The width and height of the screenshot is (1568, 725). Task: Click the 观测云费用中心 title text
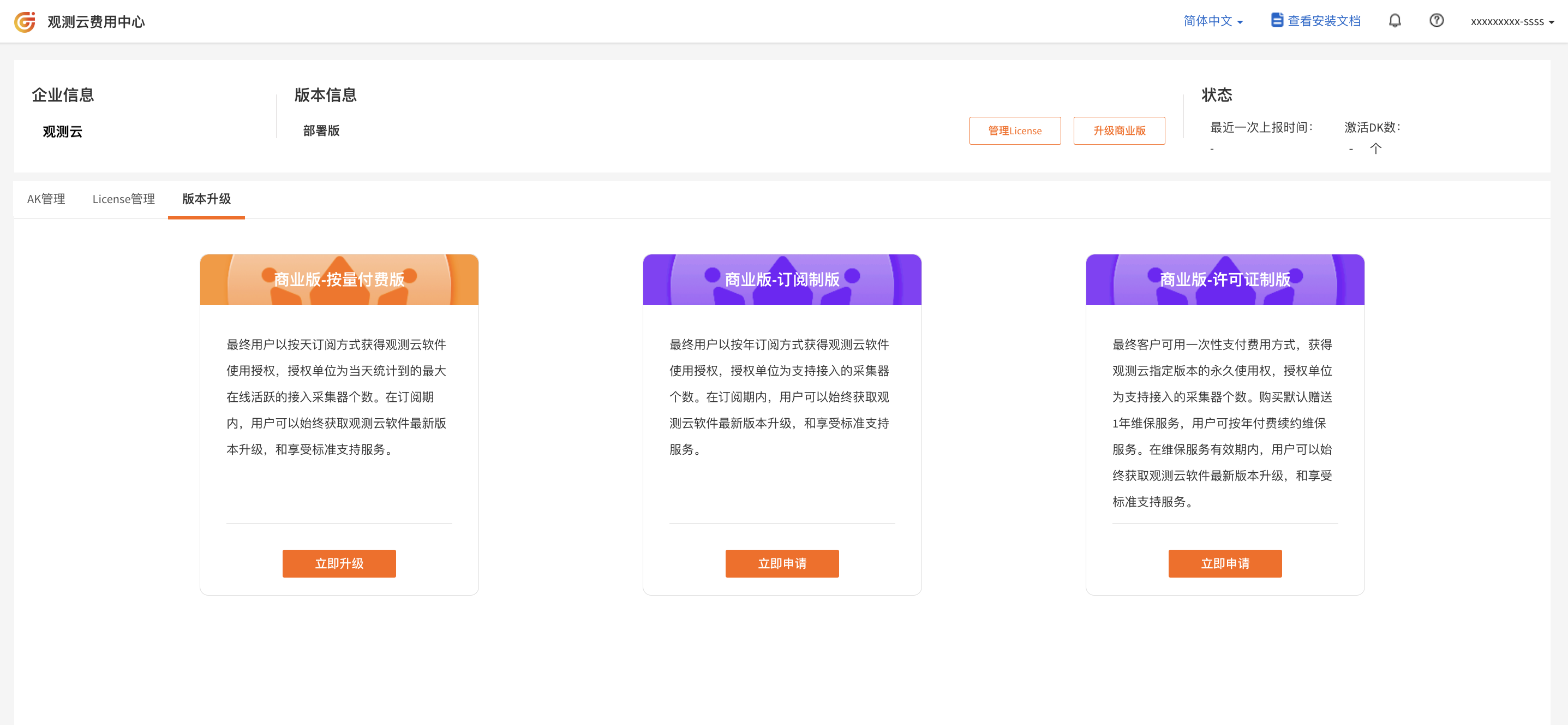click(96, 22)
